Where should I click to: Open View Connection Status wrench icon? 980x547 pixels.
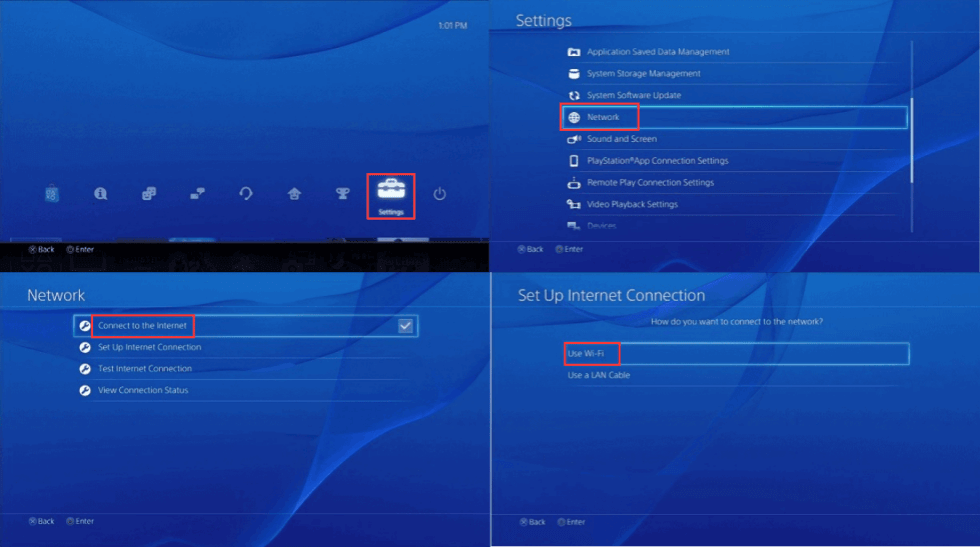(x=85, y=391)
